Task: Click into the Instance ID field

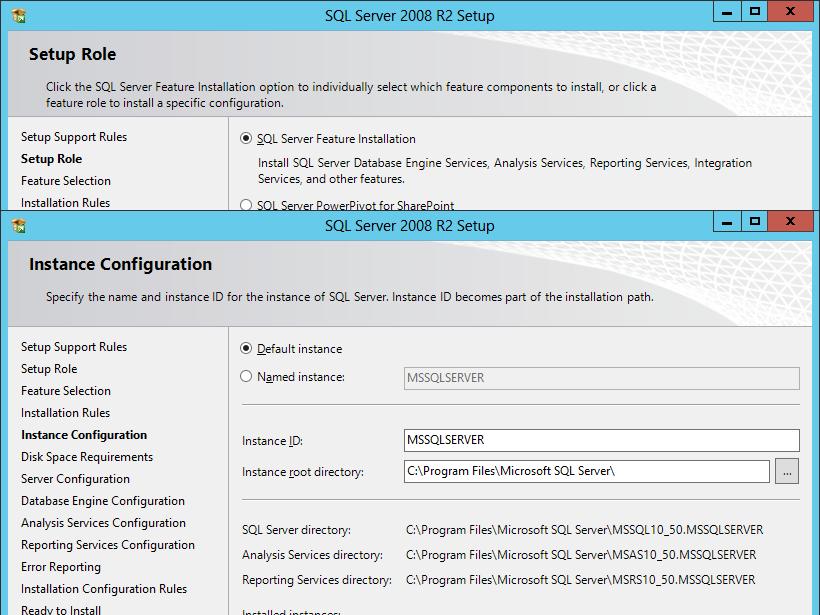Action: click(x=601, y=440)
